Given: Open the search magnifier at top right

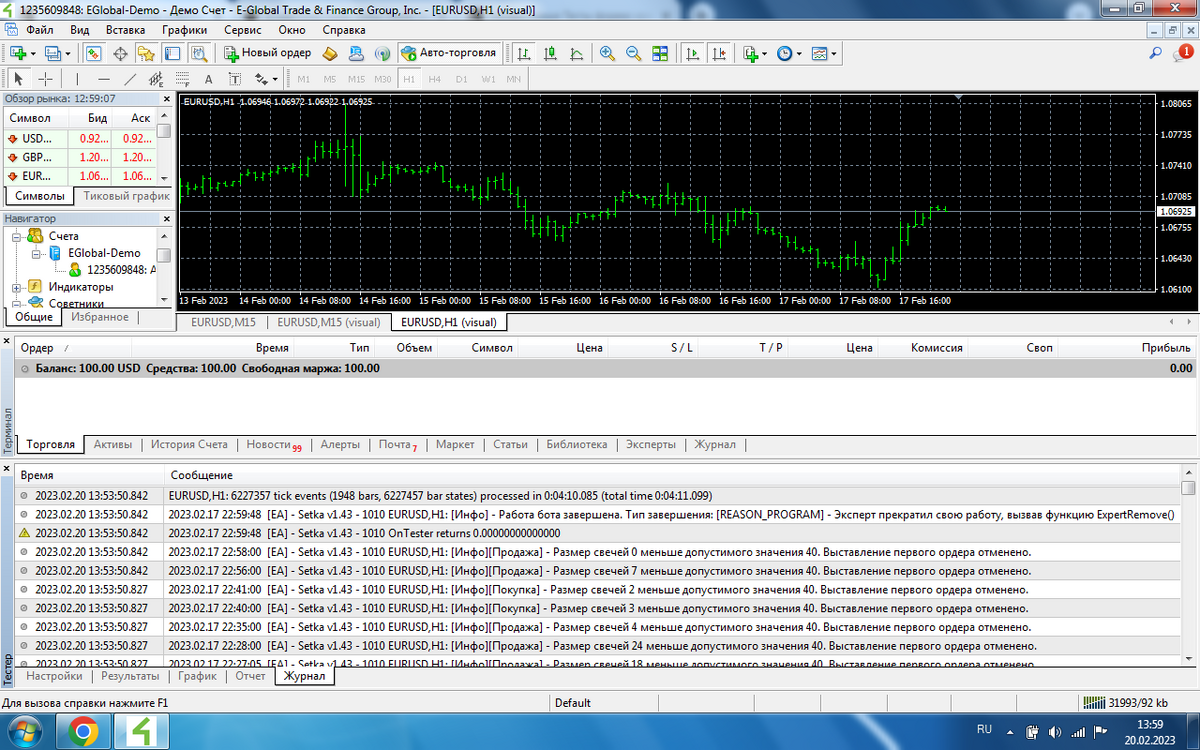Looking at the screenshot, I should [x=1155, y=53].
